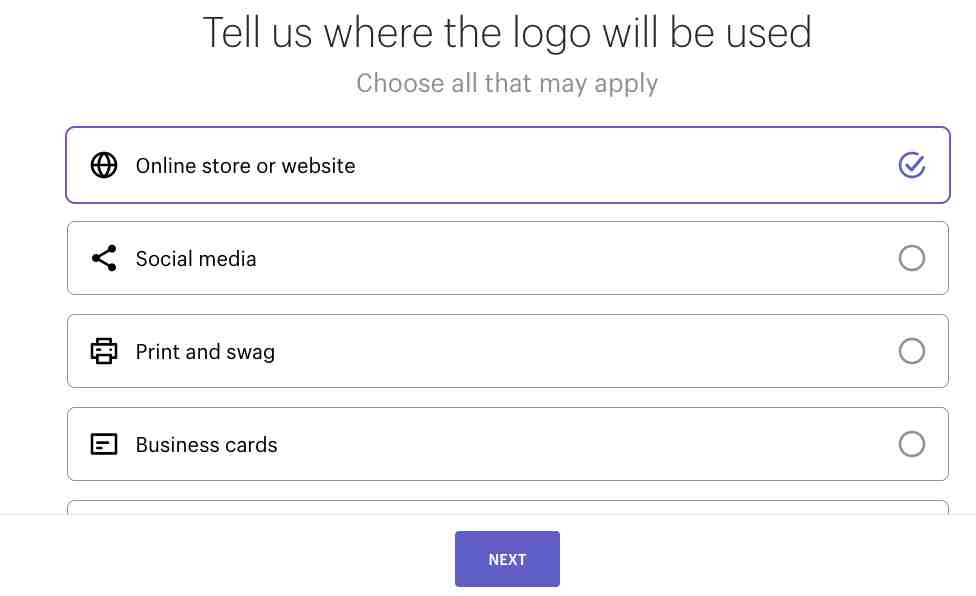Select the "Social media" label text
The height and width of the screenshot is (596, 976).
196,258
